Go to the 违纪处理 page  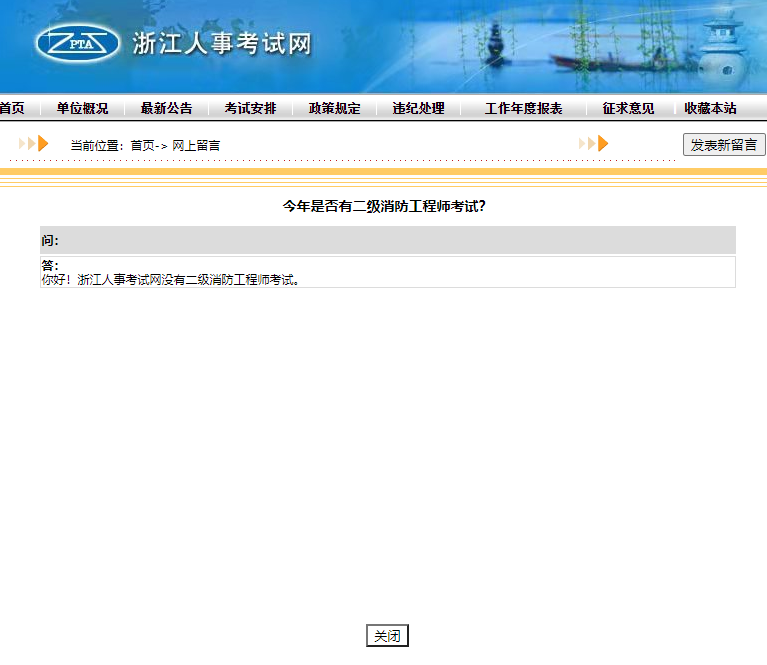click(418, 108)
